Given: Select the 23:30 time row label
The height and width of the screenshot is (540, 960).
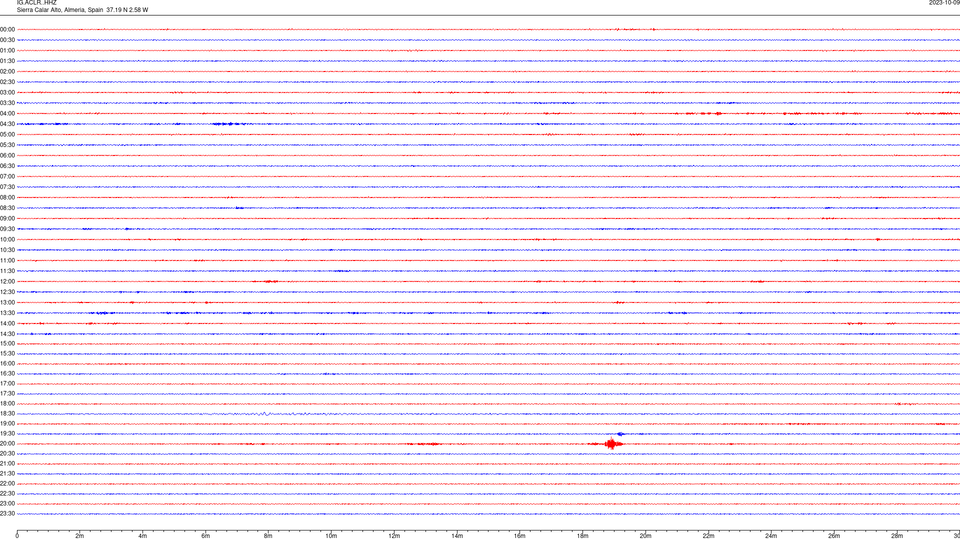Looking at the screenshot, I should click(x=7, y=514).
